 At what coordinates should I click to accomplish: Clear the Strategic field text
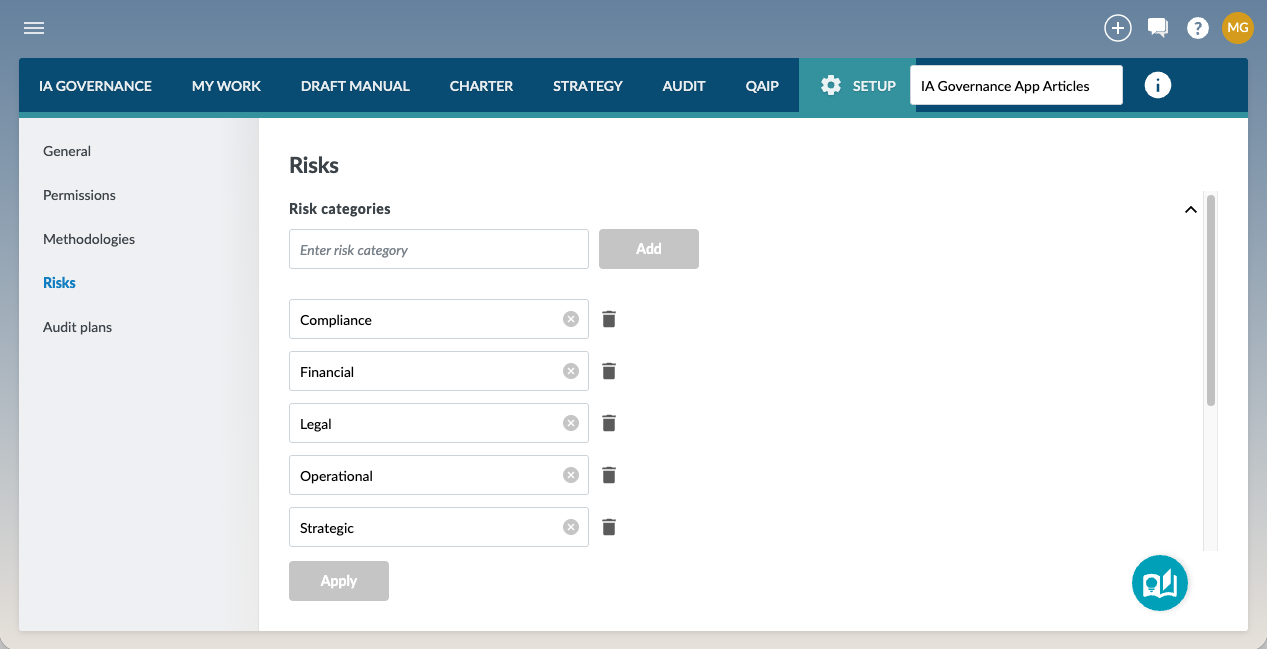click(x=571, y=527)
